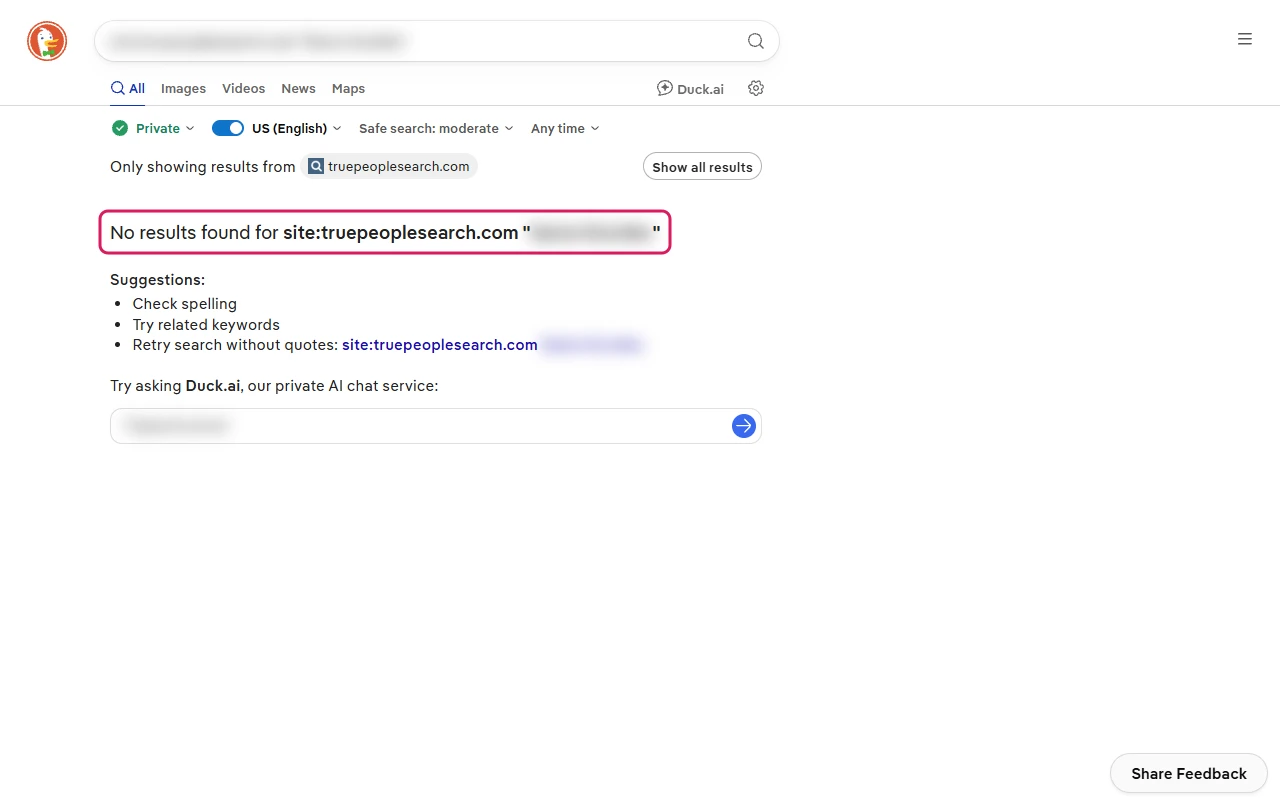1280x805 pixels.
Task: Click the truepeoplesearch.com site chip
Action: tap(389, 166)
